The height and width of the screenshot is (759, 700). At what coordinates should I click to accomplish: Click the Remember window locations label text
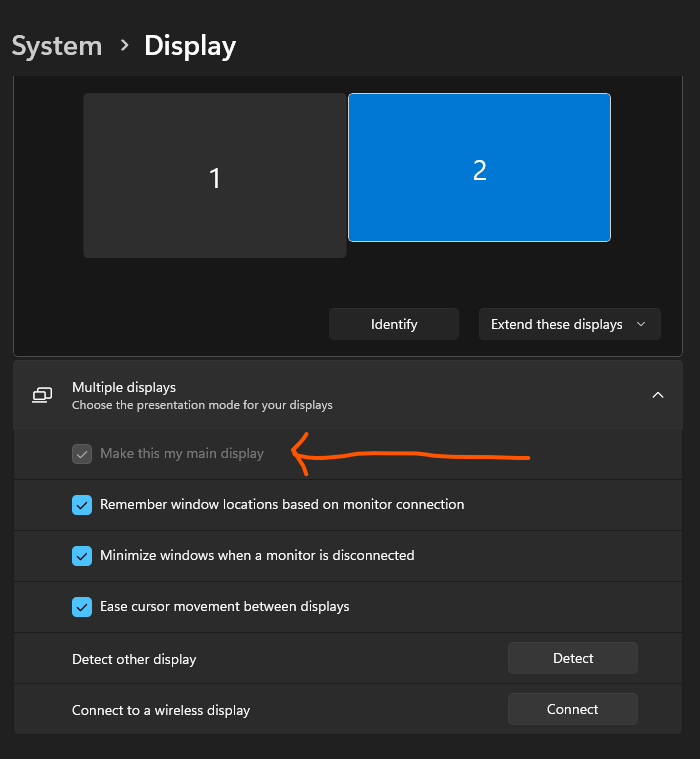282,505
